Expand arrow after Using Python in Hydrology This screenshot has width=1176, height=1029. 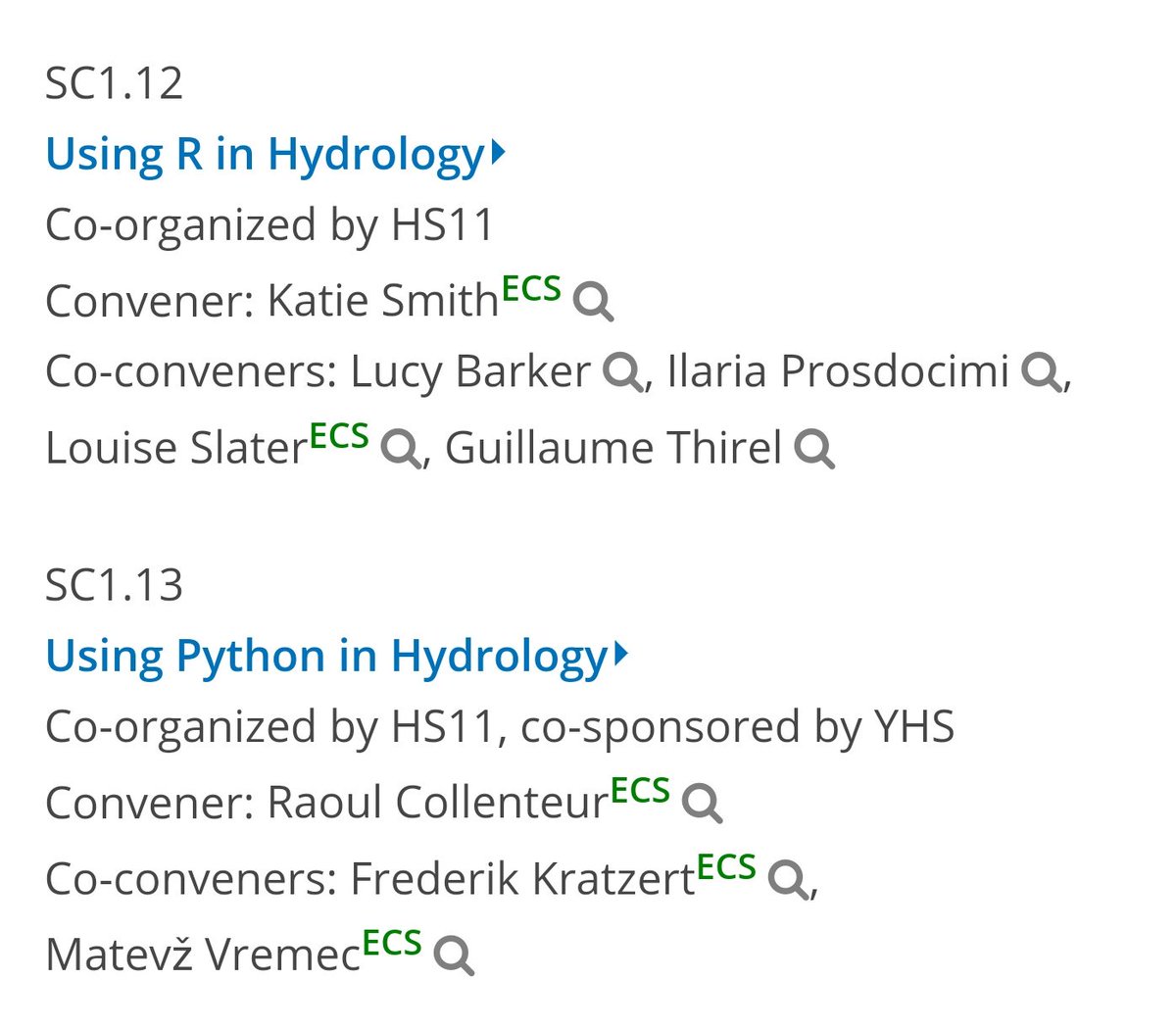tap(619, 655)
